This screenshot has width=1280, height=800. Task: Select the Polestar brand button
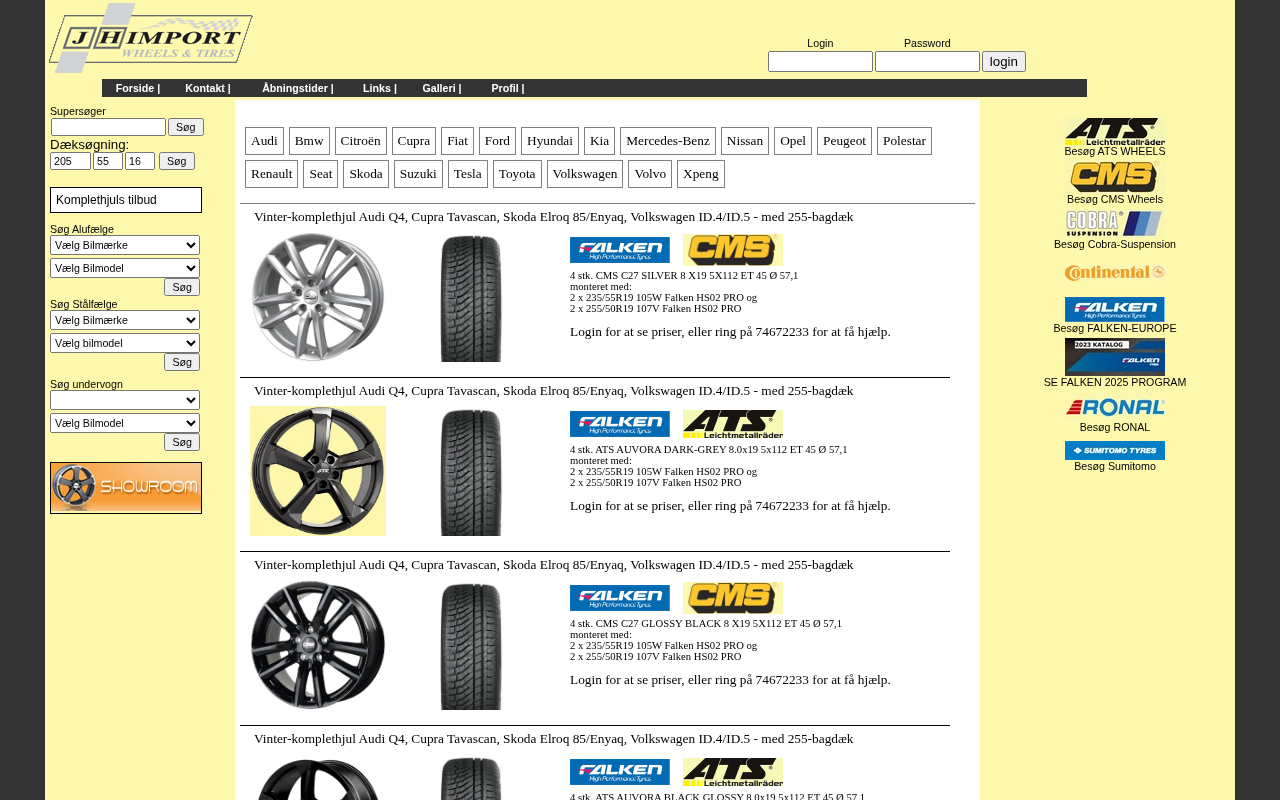[x=904, y=141]
